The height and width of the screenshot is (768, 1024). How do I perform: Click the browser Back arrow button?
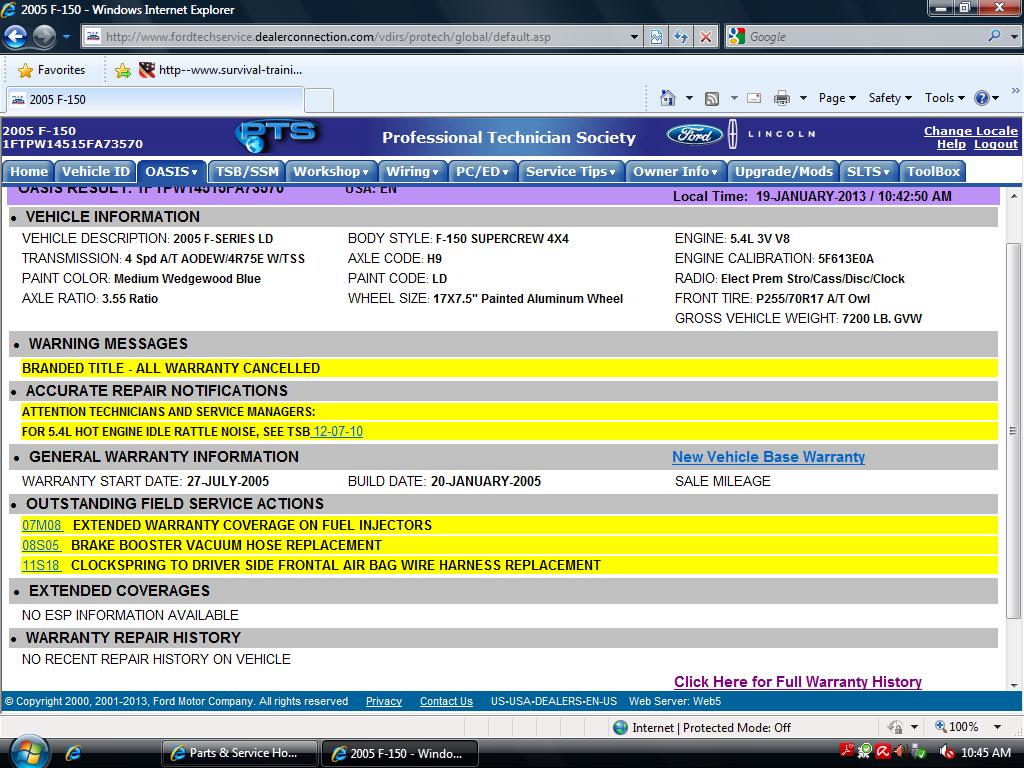15,37
